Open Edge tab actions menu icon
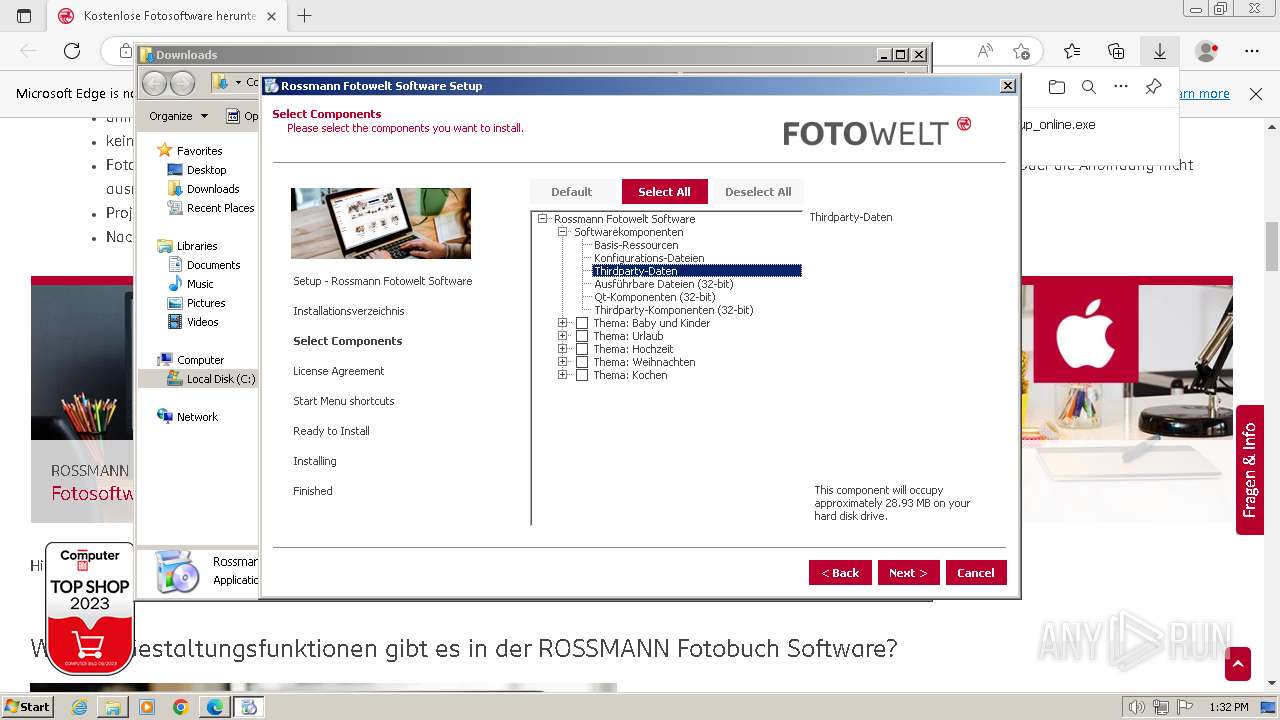Screen dimensions: 1280x720 point(24,16)
